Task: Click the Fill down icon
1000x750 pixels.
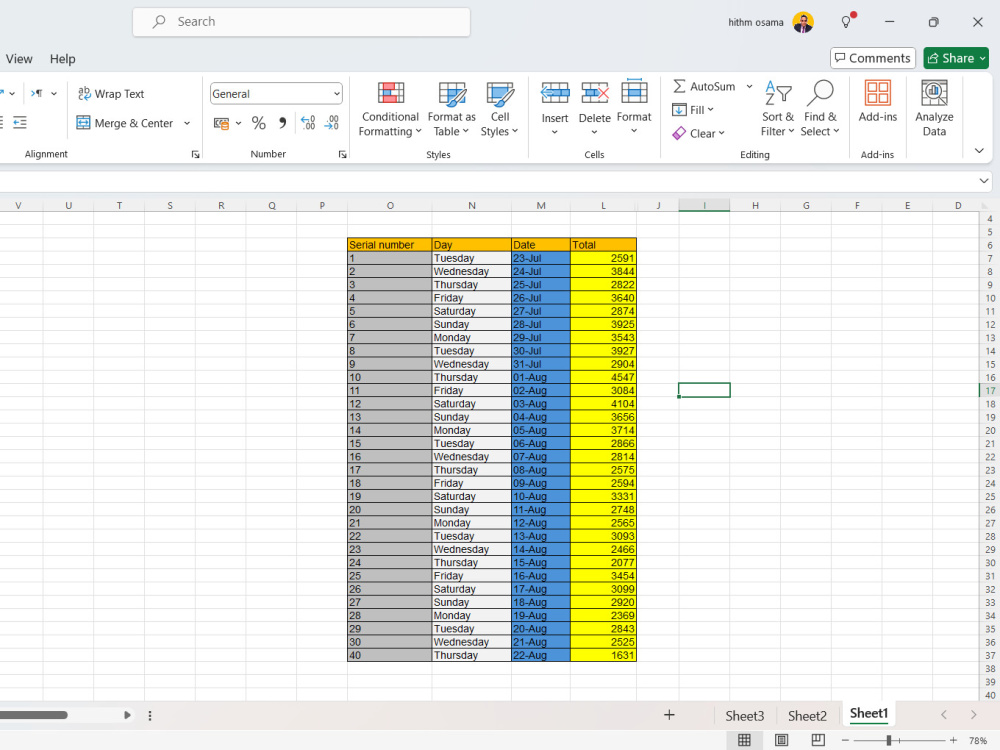Action: (x=679, y=110)
